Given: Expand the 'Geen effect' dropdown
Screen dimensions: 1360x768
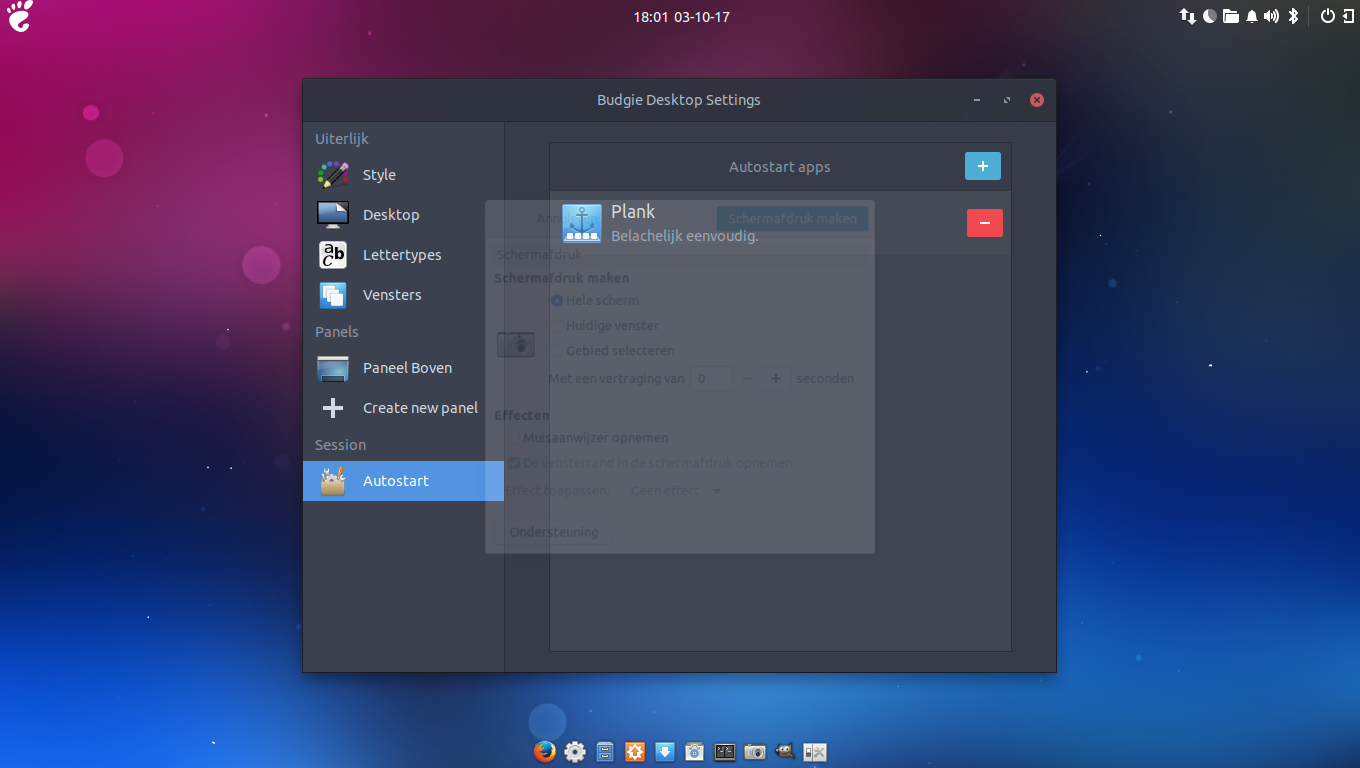Looking at the screenshot, I should [x=676, y=491].
